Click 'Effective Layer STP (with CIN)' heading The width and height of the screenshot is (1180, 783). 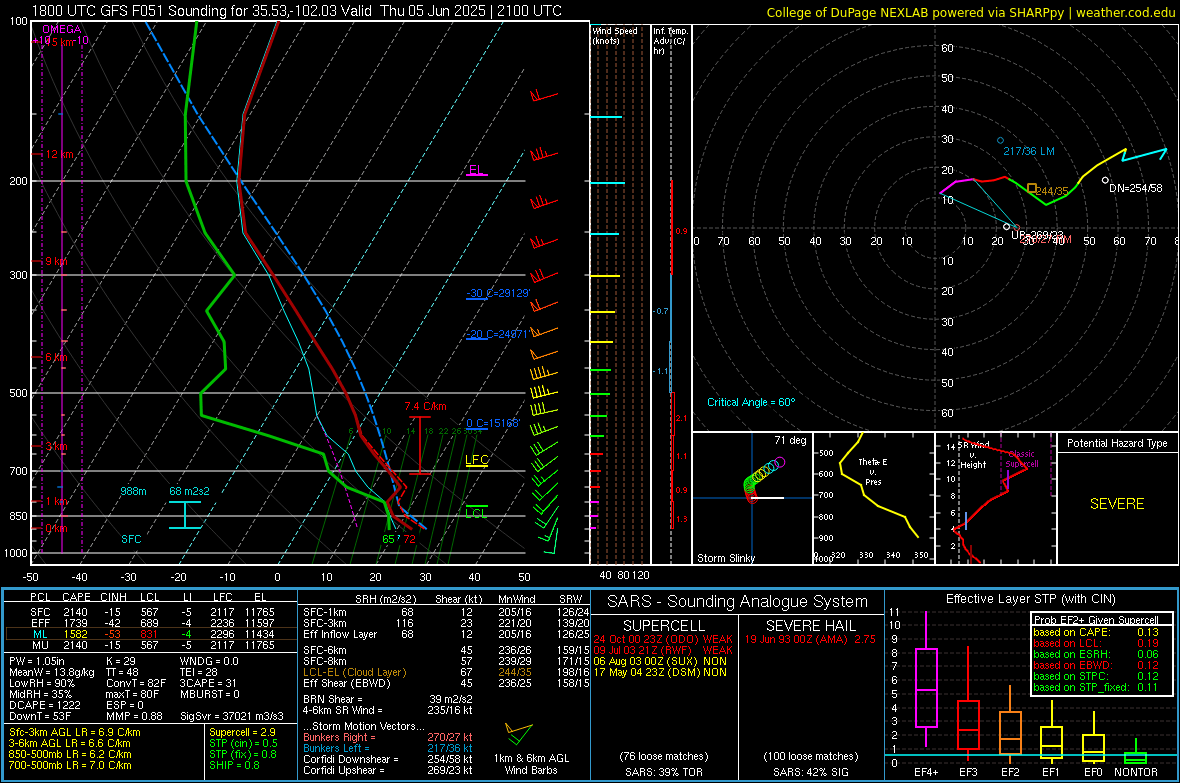pyautogui.click(x=1030, y=599)
